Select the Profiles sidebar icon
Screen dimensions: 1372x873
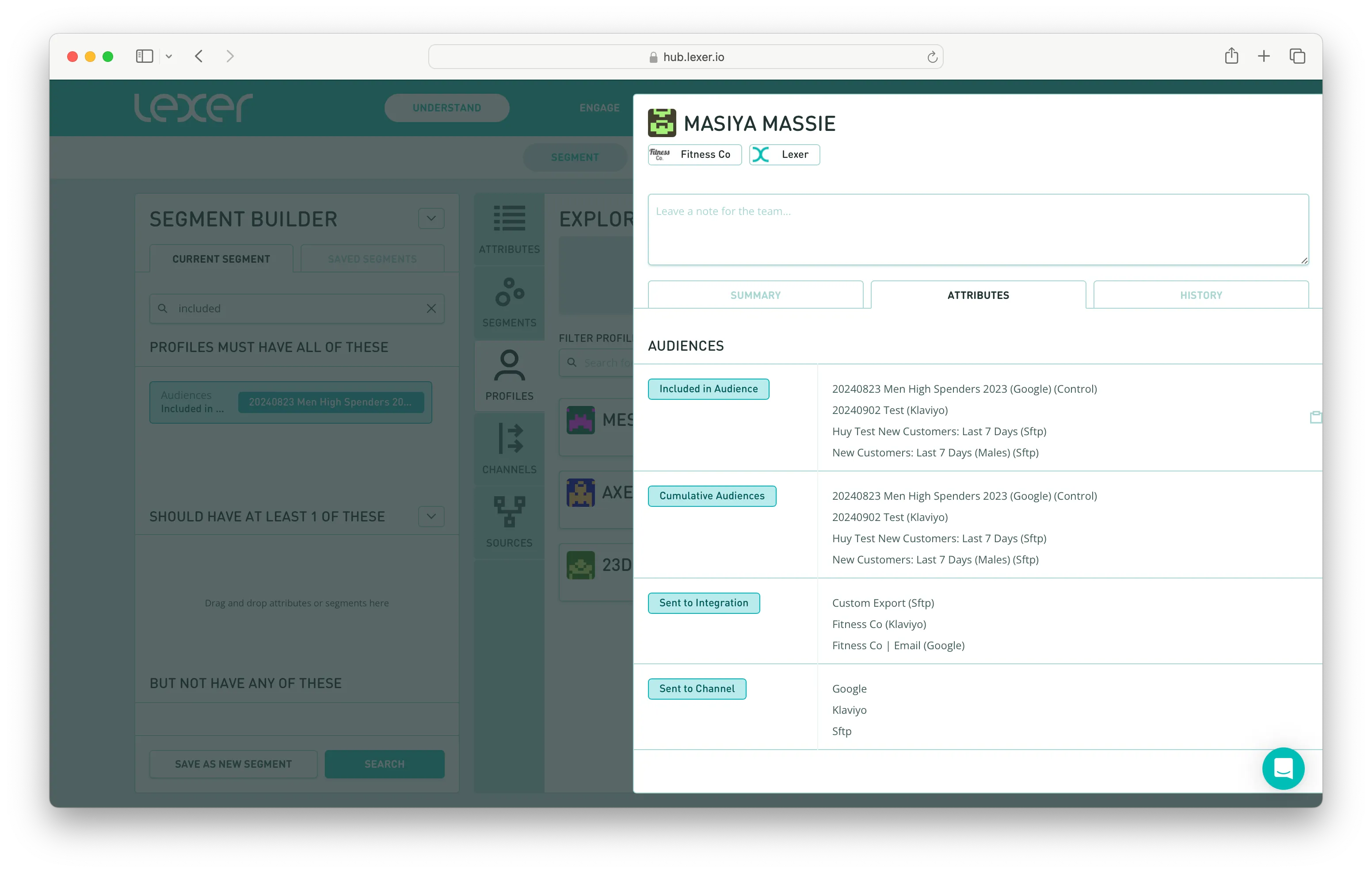(x=509, y=375)
